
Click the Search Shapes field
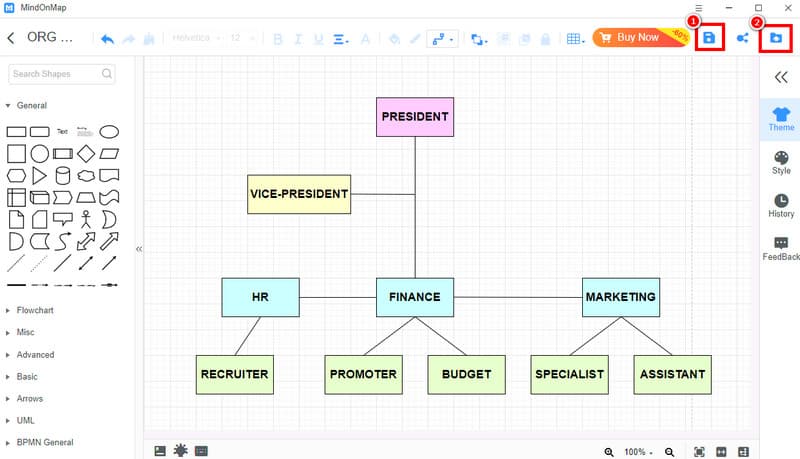(x=61, y=74)
